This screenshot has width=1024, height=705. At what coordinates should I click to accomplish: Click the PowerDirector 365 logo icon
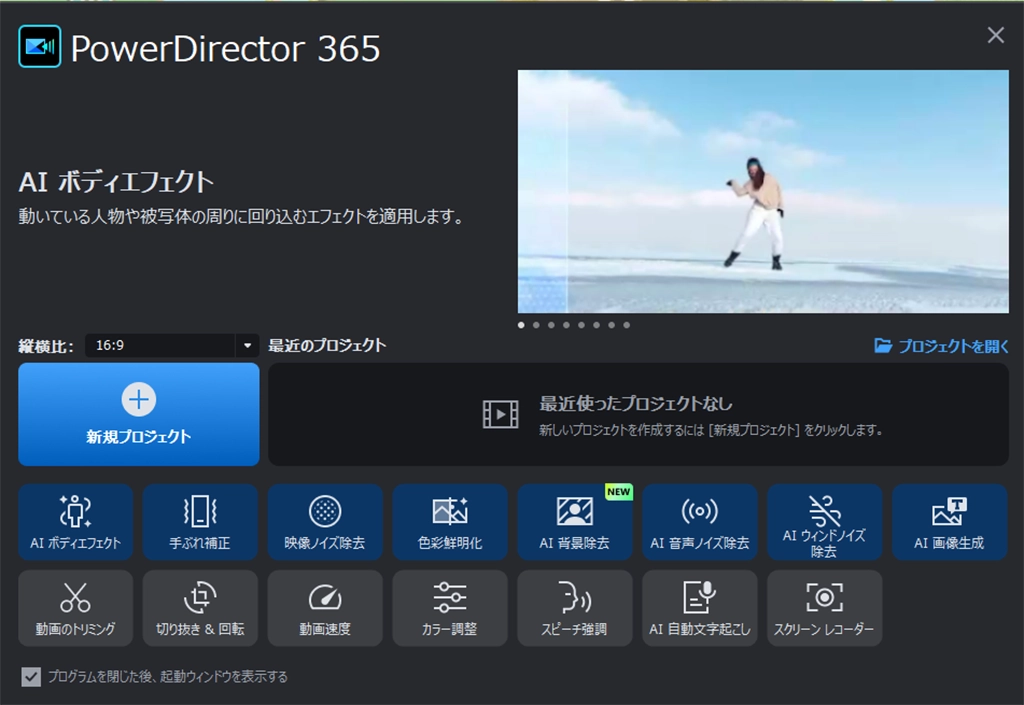coord(40,46)
